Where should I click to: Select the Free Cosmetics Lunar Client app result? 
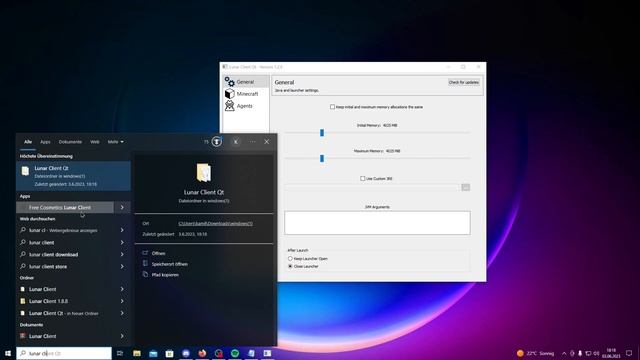(64, 207)
